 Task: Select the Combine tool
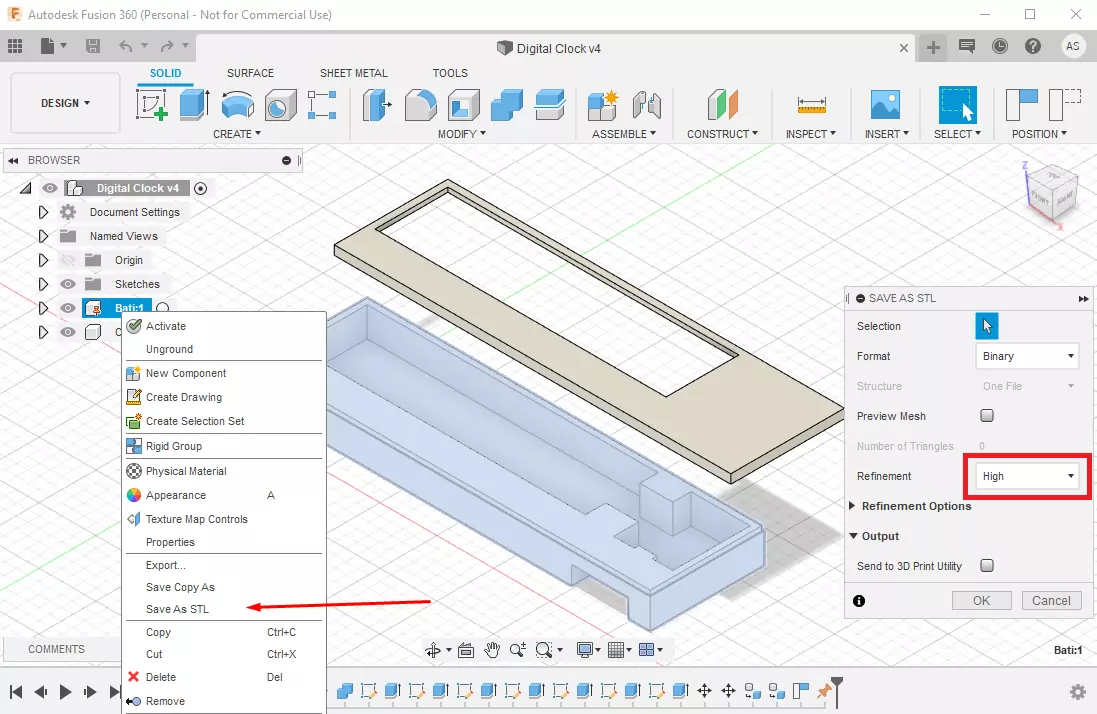coord(507,105)
